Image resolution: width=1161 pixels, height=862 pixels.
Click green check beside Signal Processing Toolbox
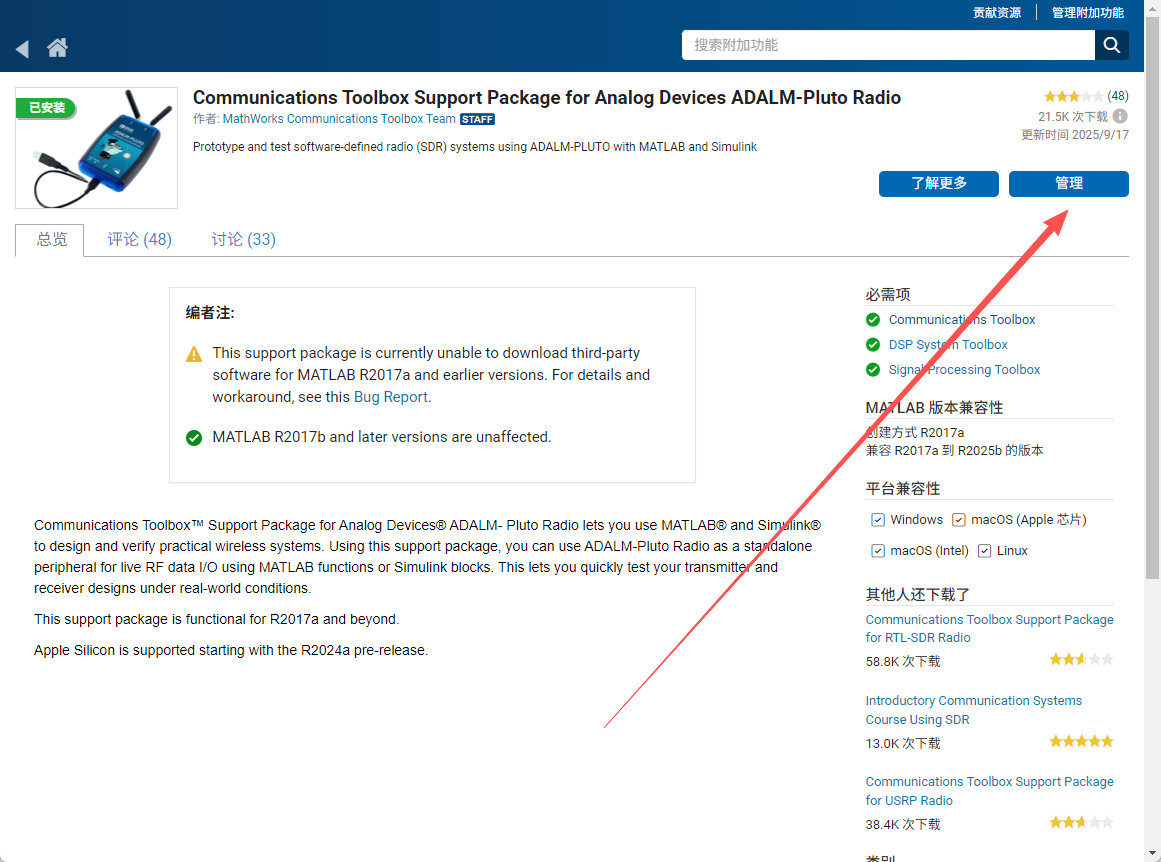[x=873, y=370]
